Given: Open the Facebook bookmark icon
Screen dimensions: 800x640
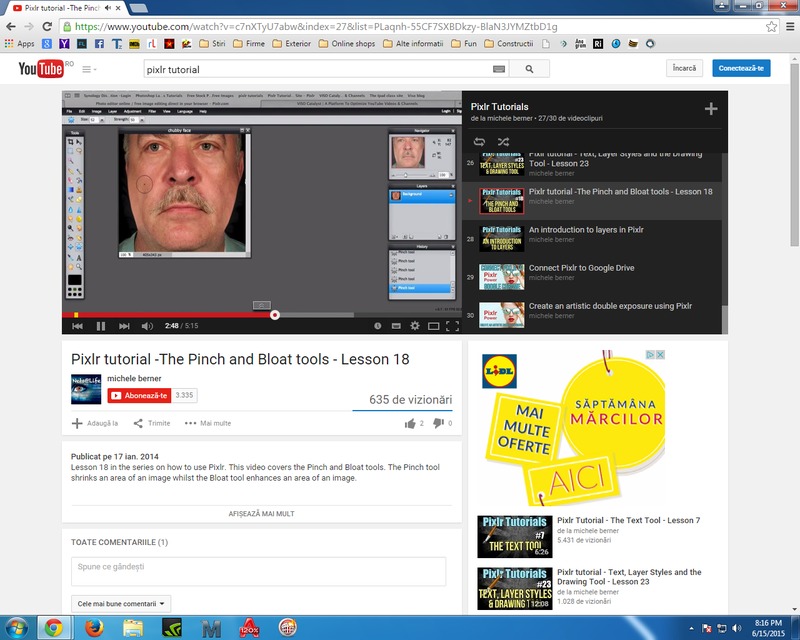Looking at the screenshot, I should tap(99, 44).
